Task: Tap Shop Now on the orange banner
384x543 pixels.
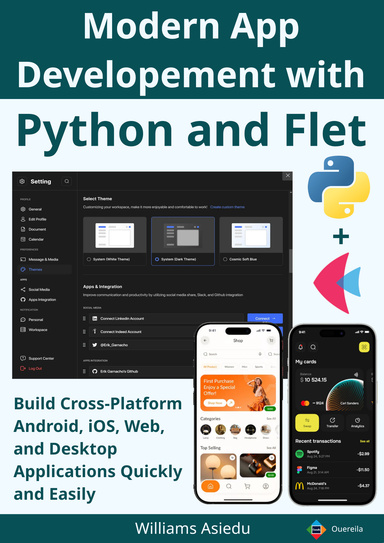Action: click(215, 403)
